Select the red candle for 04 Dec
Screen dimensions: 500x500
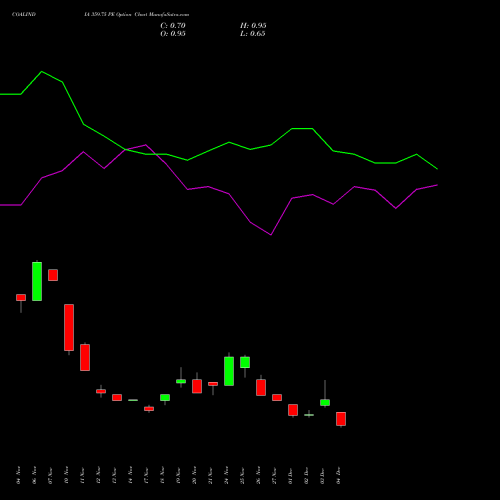(341, 419)
